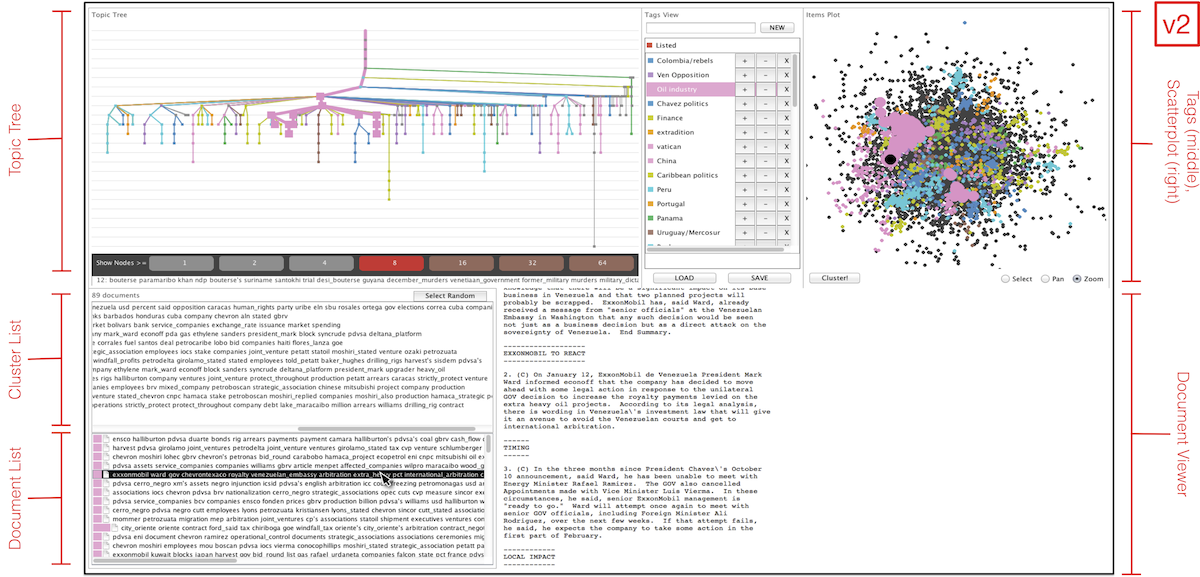Select the Select mode radio button
The width and height of the screenshot is (1200, 577).
(1006, 279)
